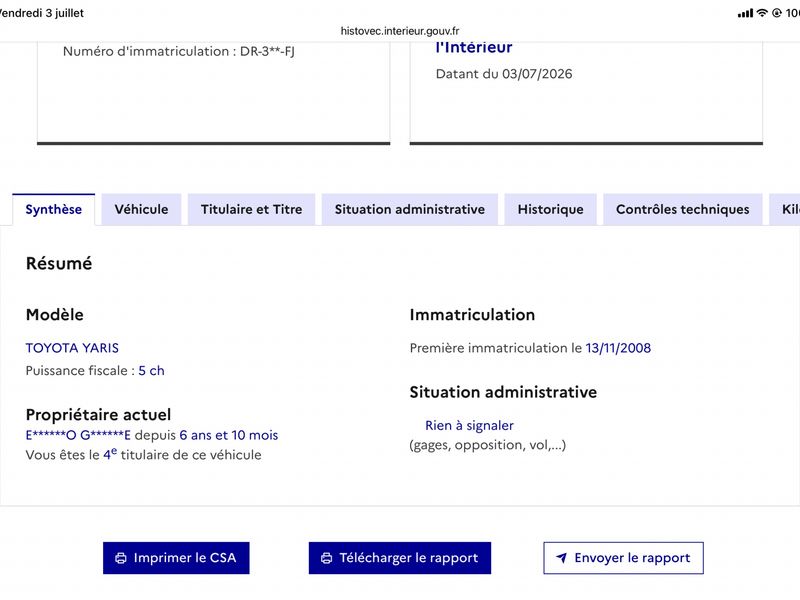Viewport: 800px width, 600px height.
Task: Tap the orientation lock icon in the status bar
Action: pyautogui.click(x=777, y=13)
